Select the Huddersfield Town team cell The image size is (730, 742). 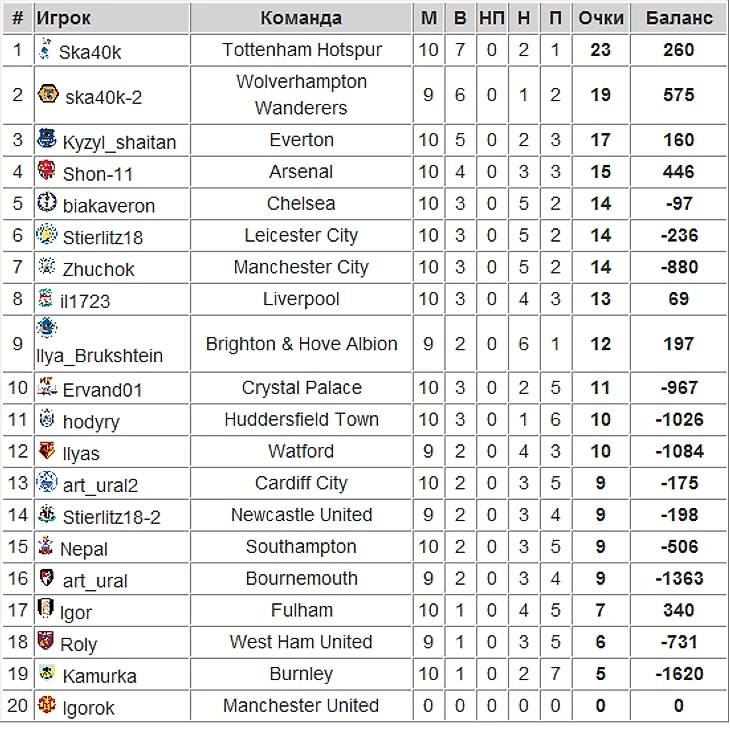pos(301,419)
